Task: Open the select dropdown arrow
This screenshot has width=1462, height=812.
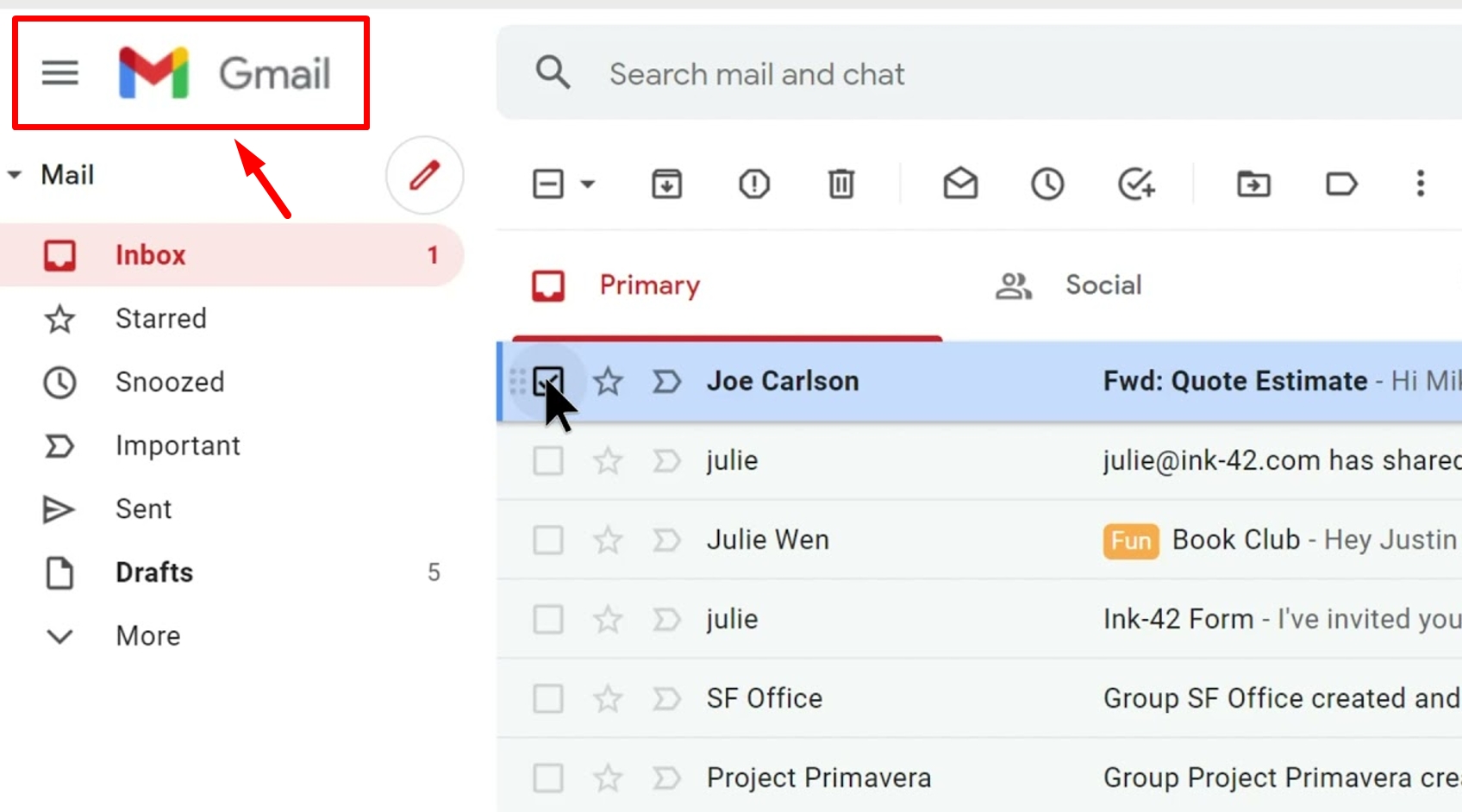Action: (588, 184)
